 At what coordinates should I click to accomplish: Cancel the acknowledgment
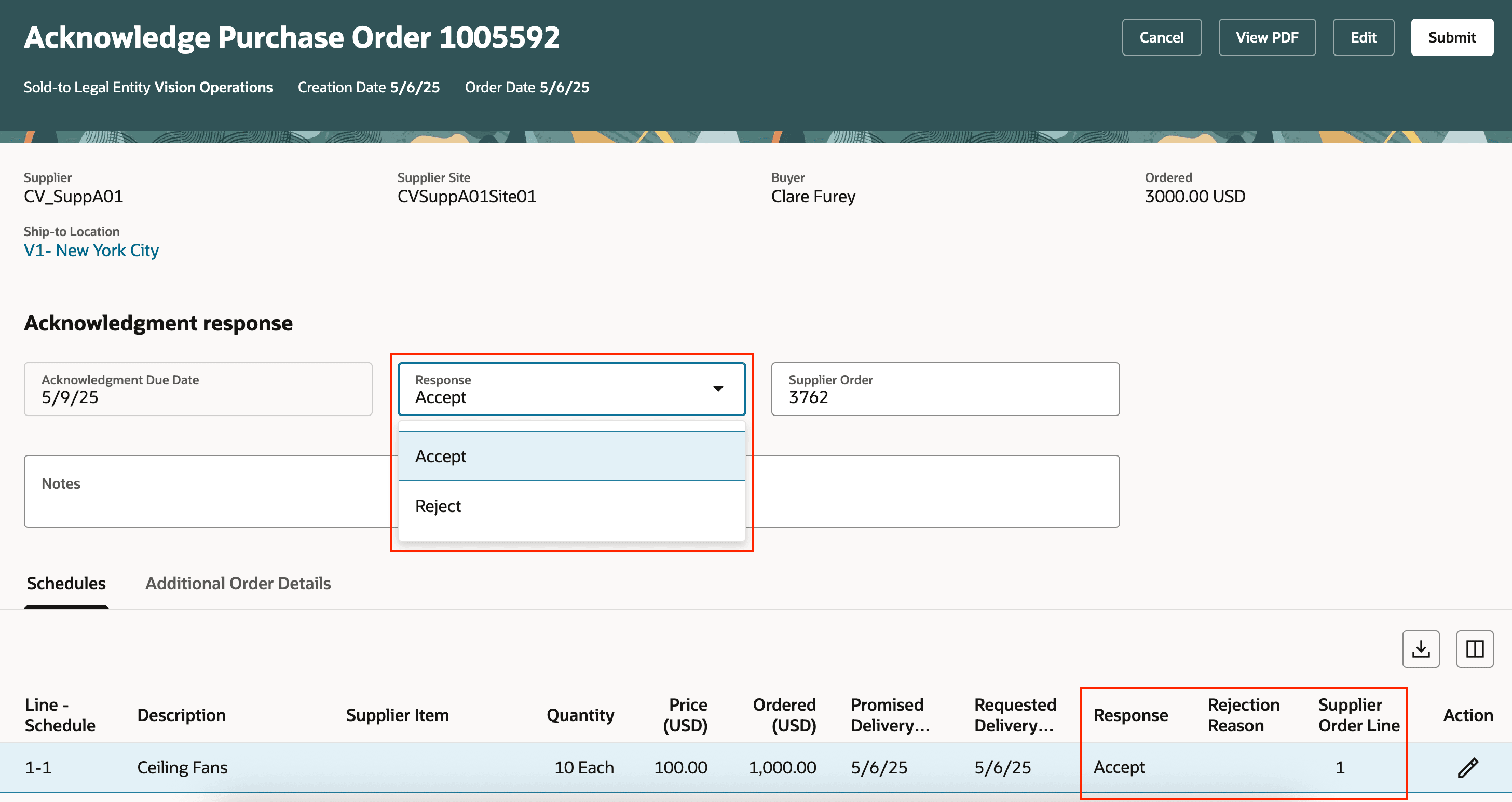(x=1161, y=37)
